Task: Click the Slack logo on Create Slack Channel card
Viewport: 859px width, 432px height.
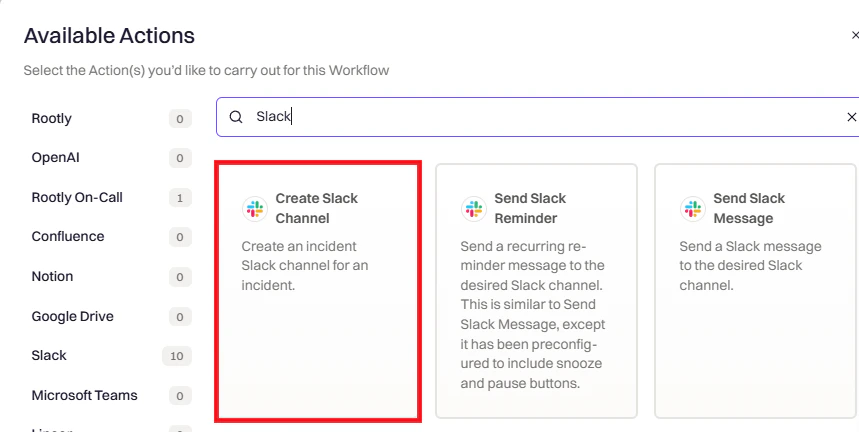Action: (x=255, y=209)
